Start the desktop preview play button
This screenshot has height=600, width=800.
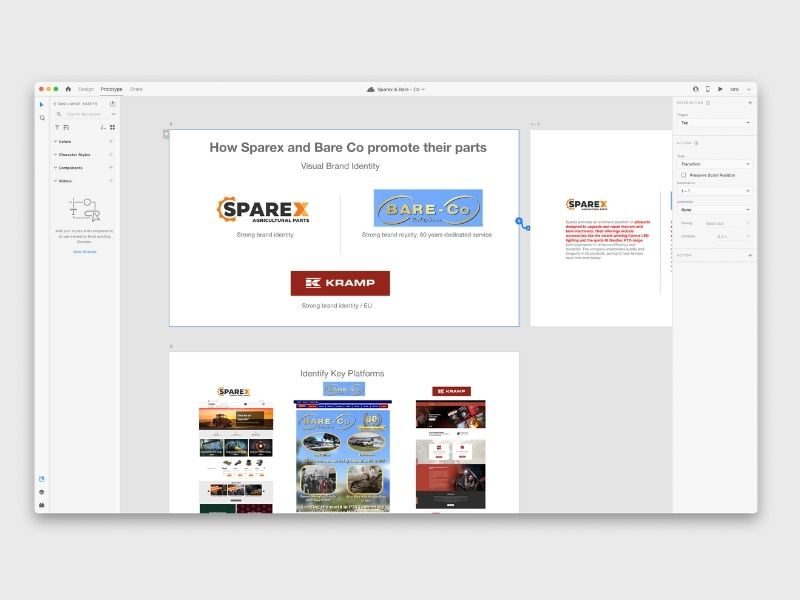click(720, 89)
